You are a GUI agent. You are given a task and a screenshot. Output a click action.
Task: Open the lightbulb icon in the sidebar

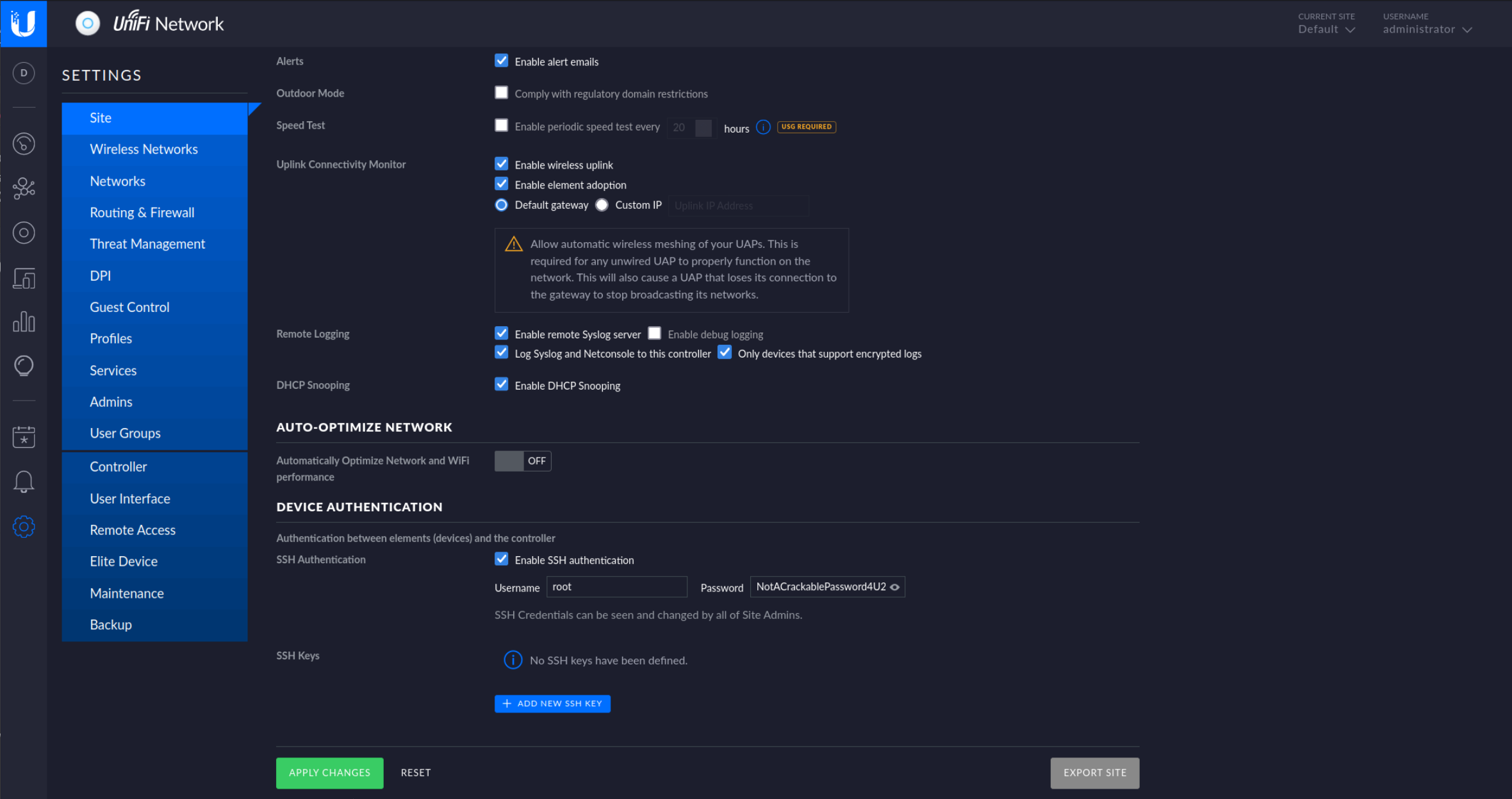[x=24, y=366]
